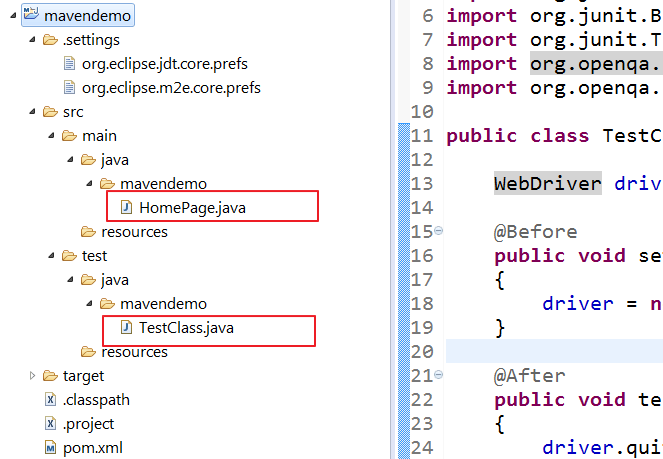Select org.eclipse.m2e.core.prefs file name
Viewport: 663px width, 459px height.
coord(171,88)
